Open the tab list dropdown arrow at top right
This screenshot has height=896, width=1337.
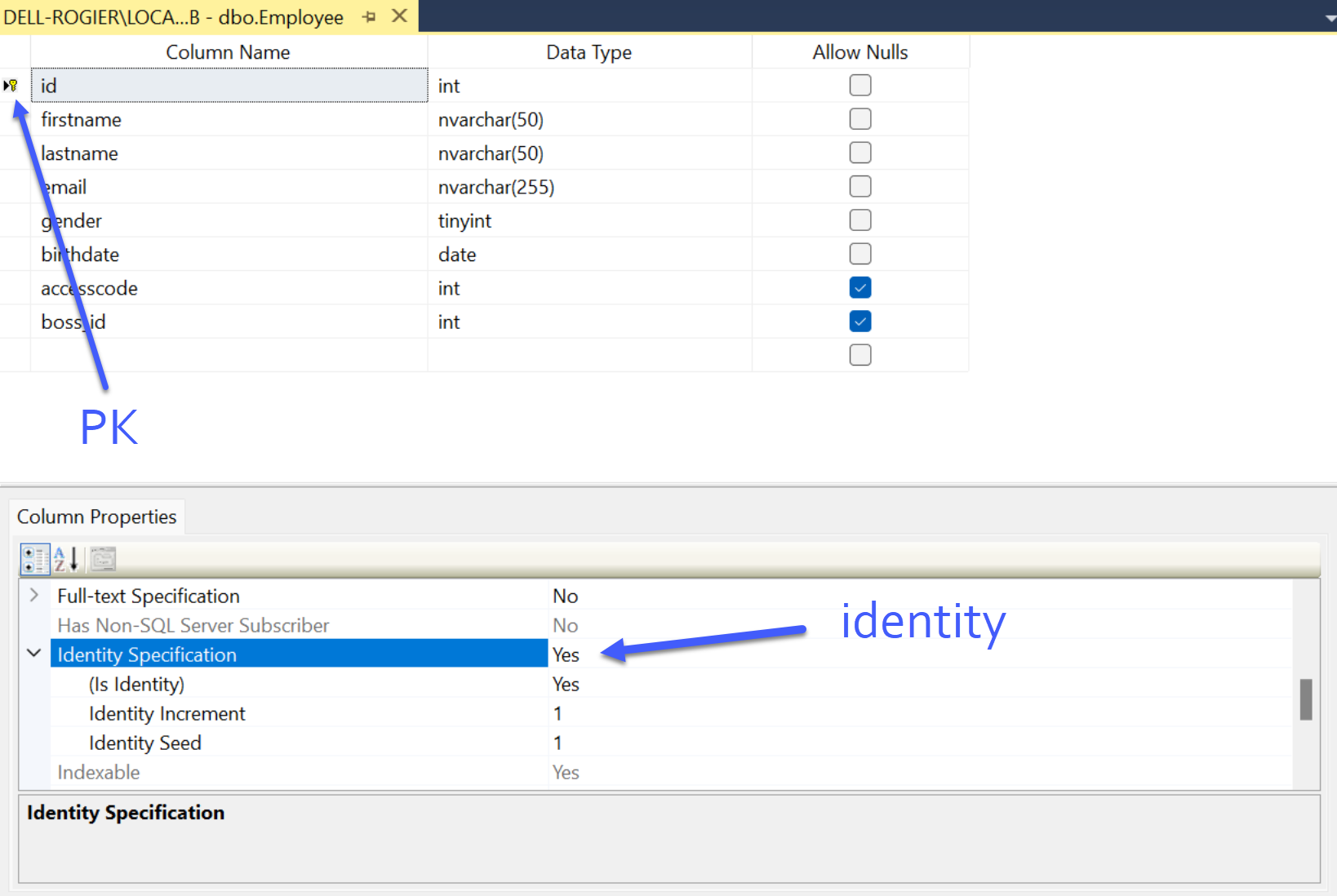[x=1330, y=18]
